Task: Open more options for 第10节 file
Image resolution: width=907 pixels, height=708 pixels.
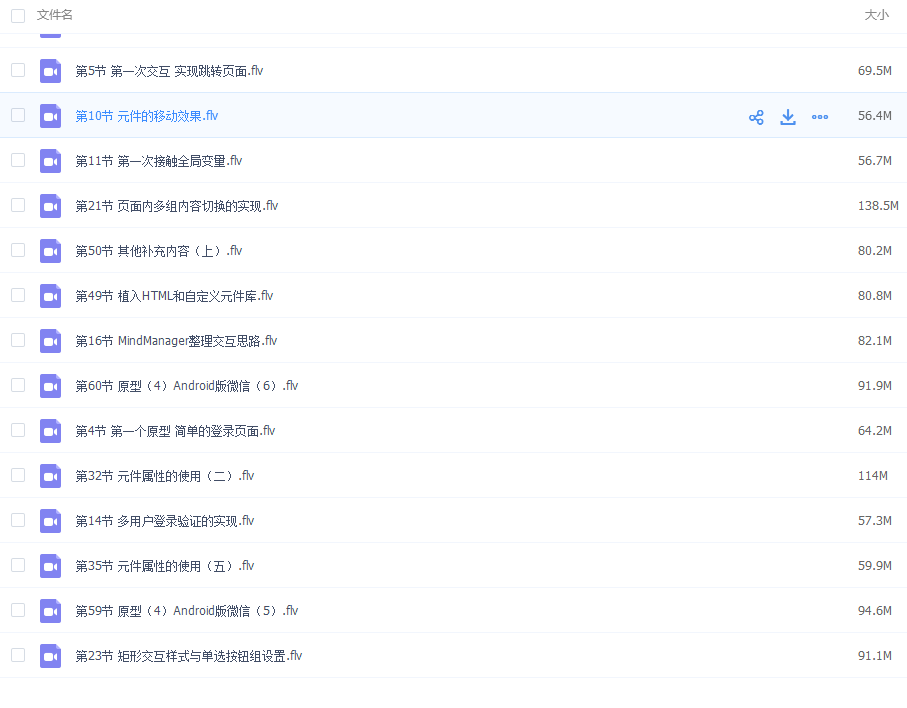Action: [x=820, y=117]
